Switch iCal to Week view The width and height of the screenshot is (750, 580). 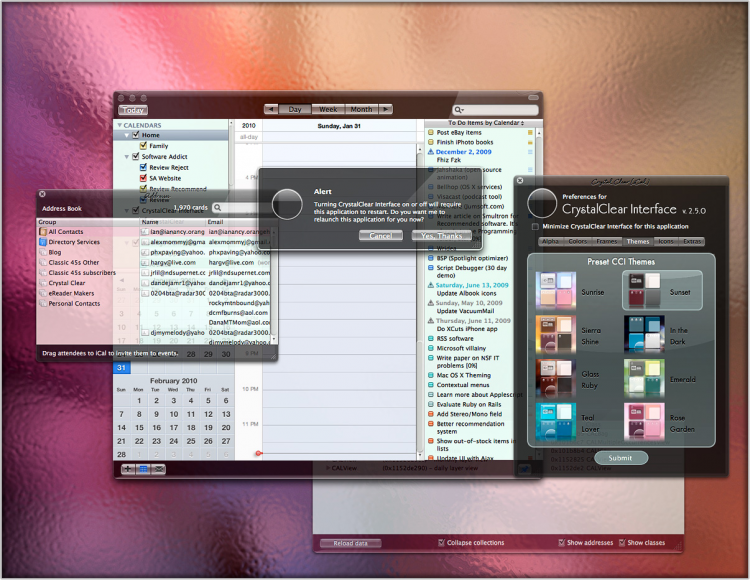[x=328, y=109]
